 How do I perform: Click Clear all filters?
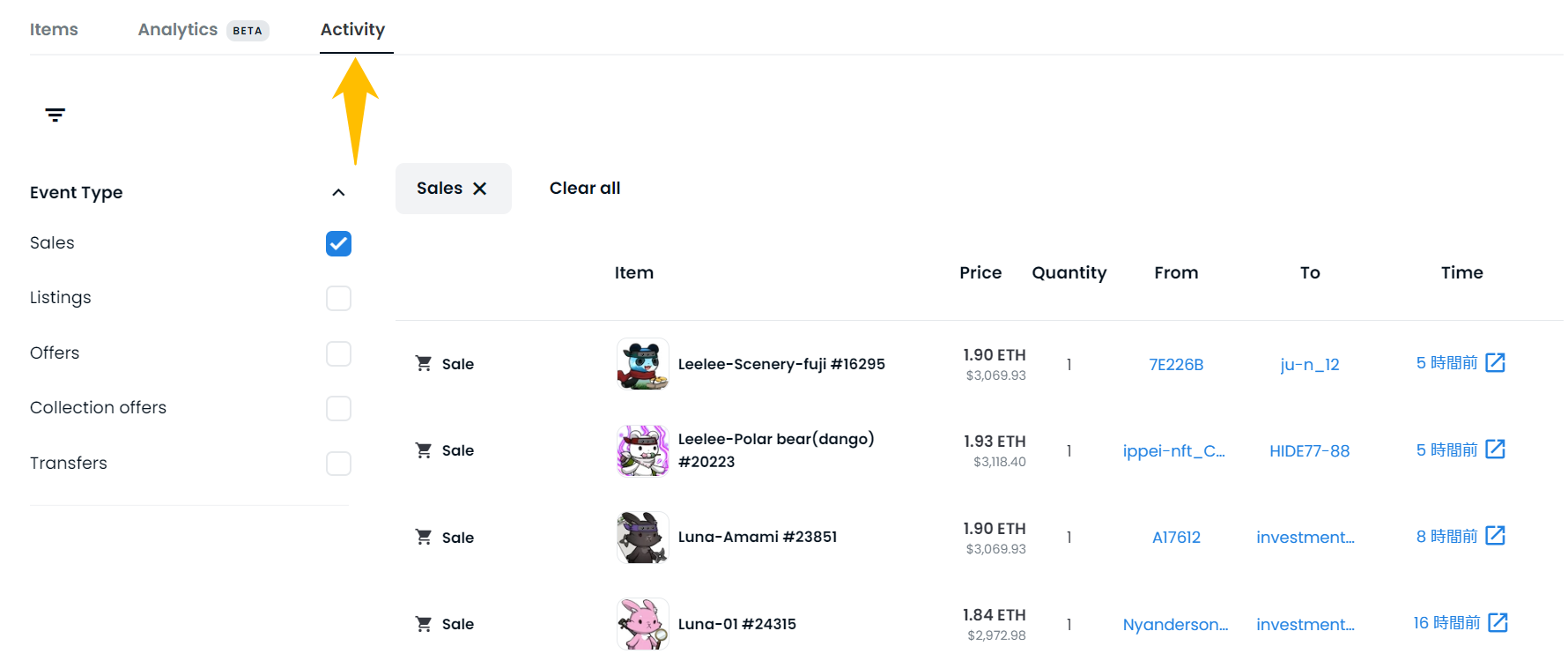coord(585,188)
